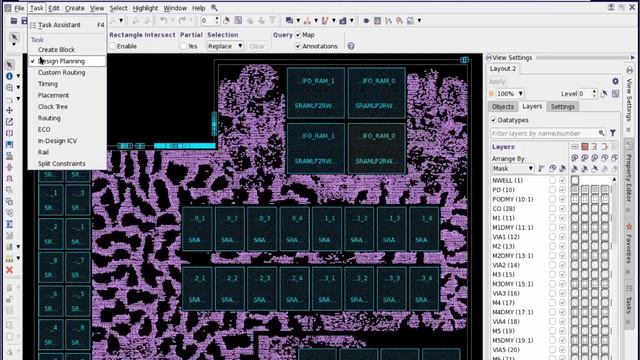Screen dimensions: 640x360
Task: Click the help question mark icon
Action: pos(351,46)
